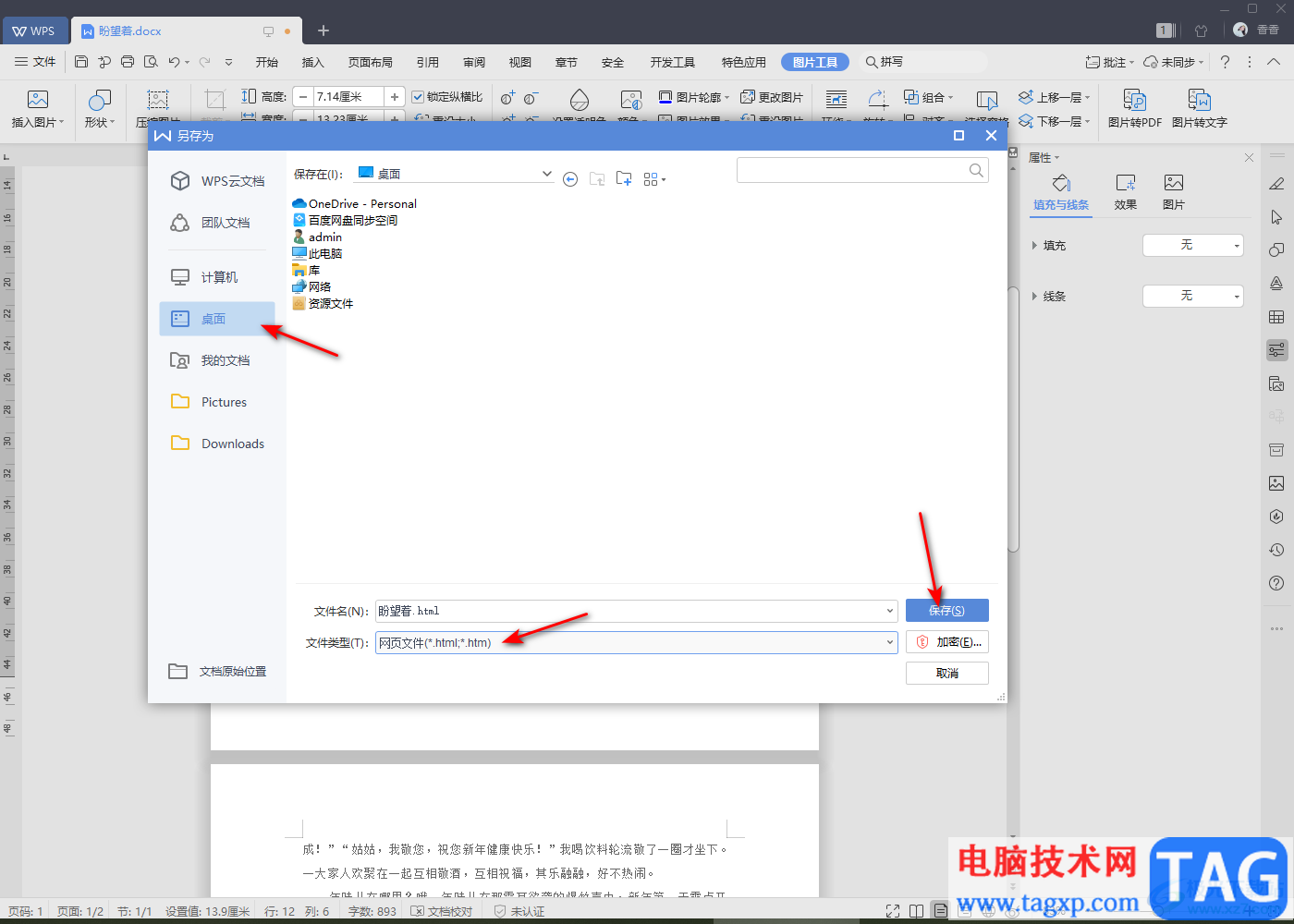Click the plus stepper for height

point(395,96)
